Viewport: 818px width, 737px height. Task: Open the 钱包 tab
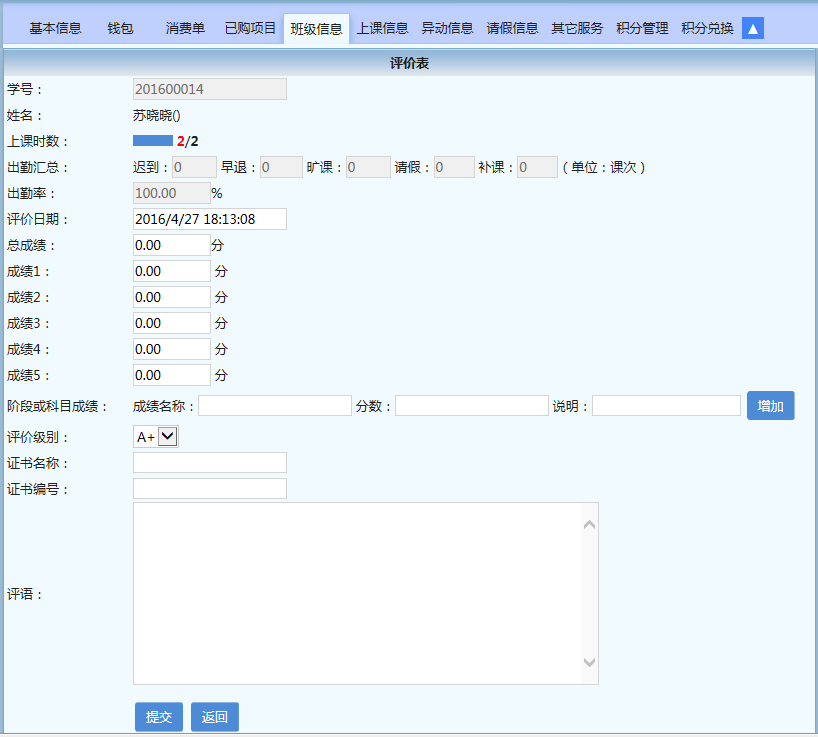pyautogui.click(x=120, y=28)
